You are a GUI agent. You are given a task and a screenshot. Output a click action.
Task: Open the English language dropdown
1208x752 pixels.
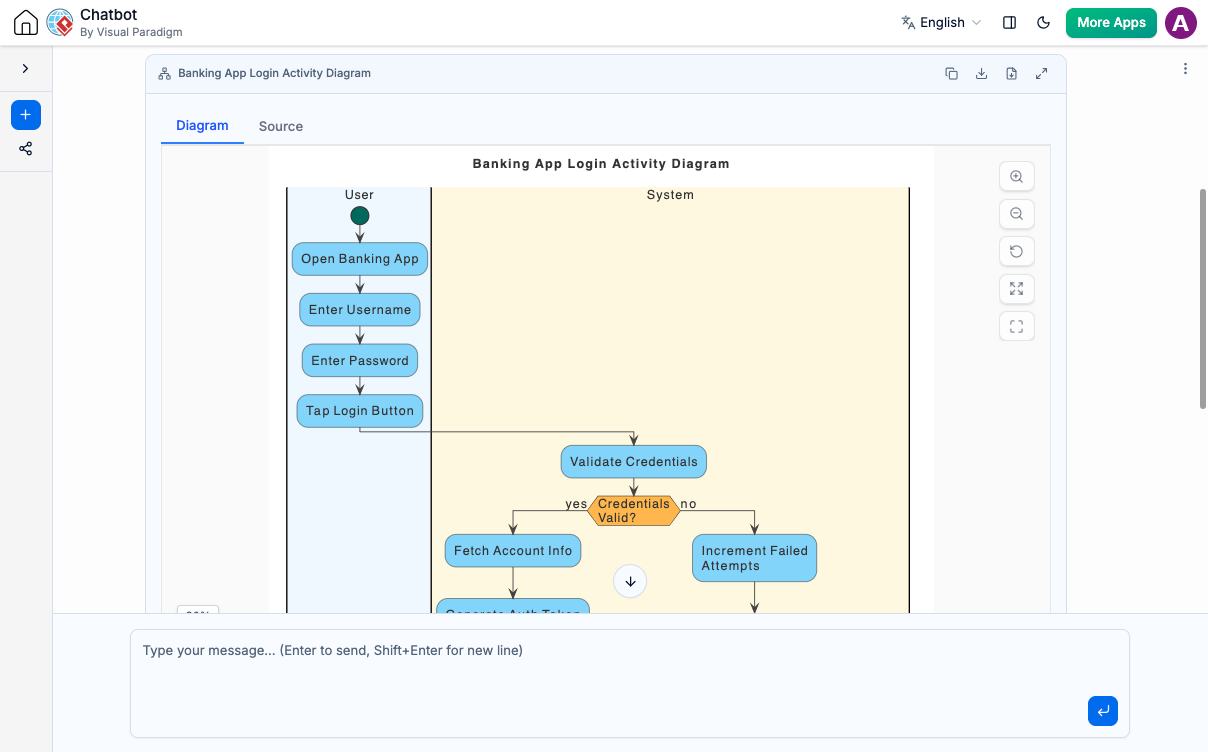pyautogui.click(x=942, y=22)
